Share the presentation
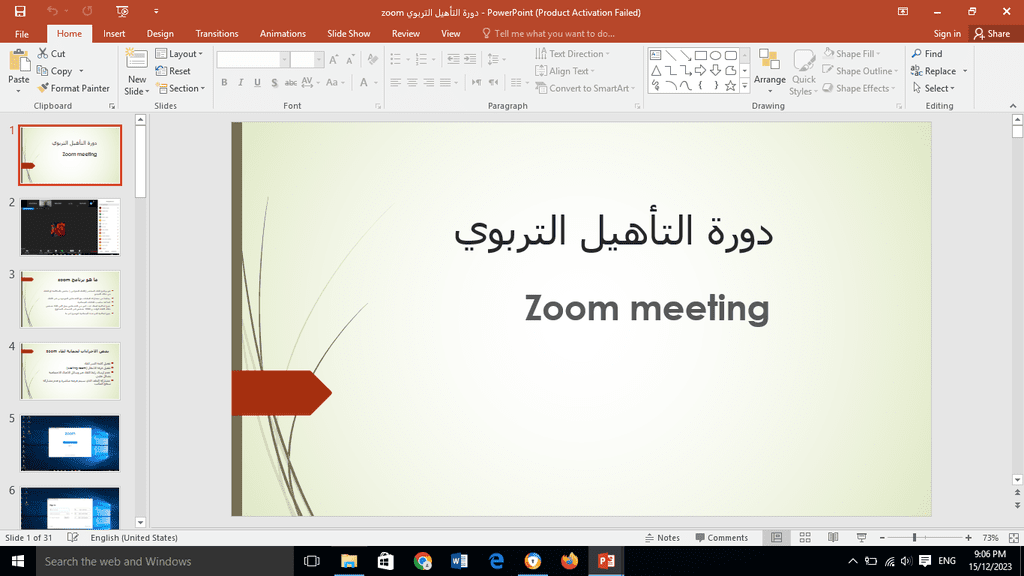The width and height of the screenshot is (1024, 576). [x=991, y=33]
